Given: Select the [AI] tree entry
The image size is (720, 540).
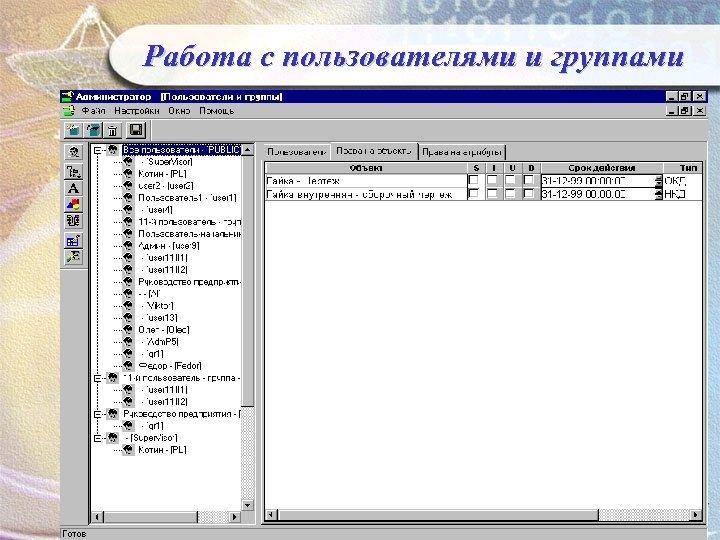Looking at the screenshot, I should 149,293.
